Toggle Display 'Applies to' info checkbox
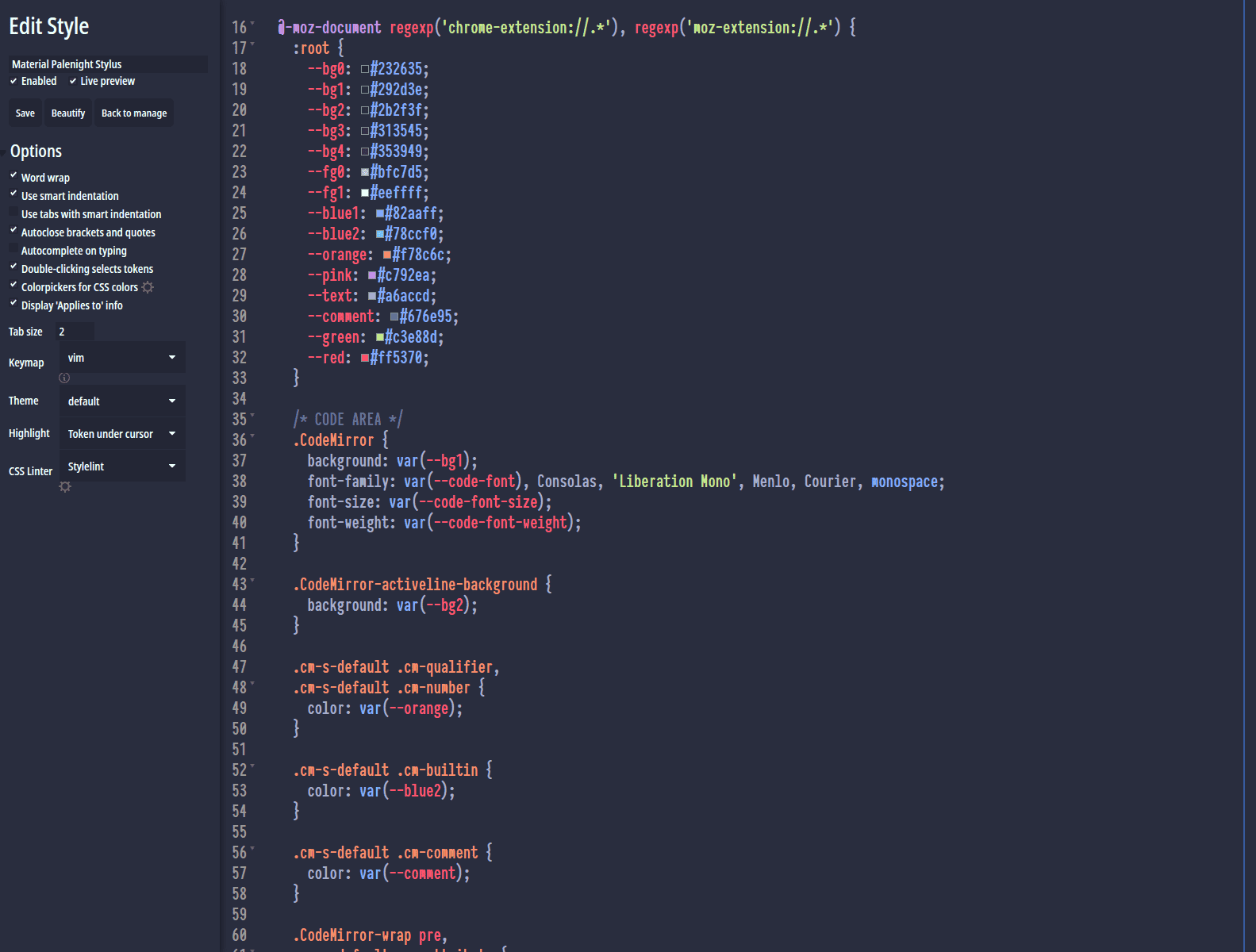 point(13,303)
